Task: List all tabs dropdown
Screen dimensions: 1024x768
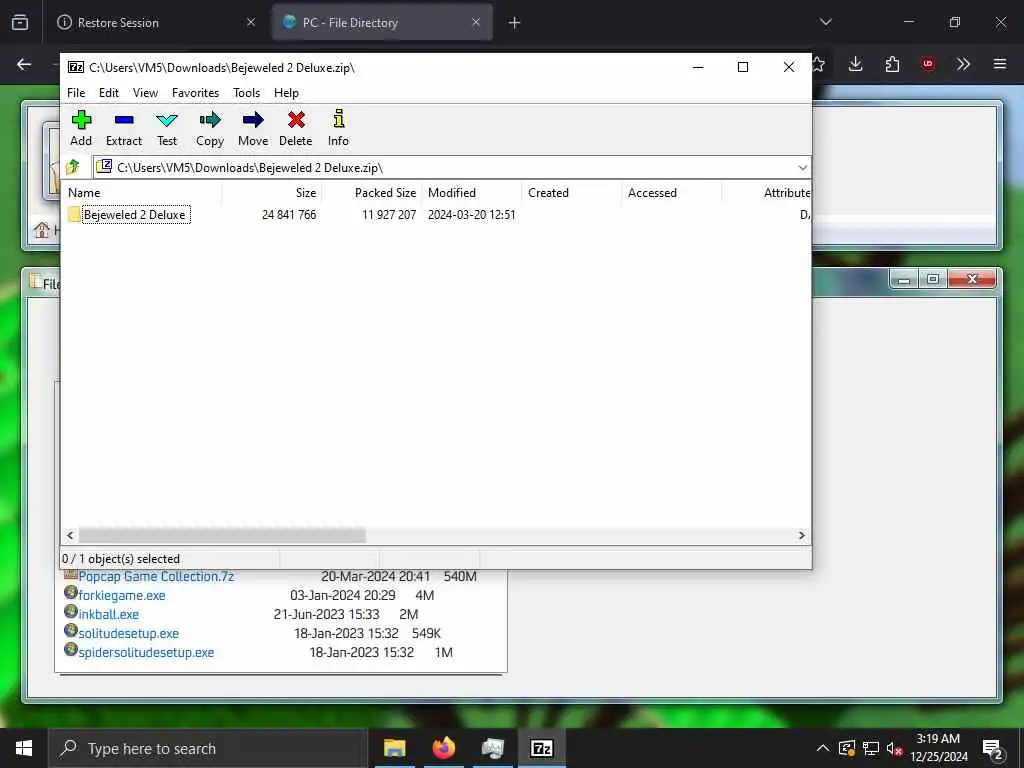Action: click(826, 23)
